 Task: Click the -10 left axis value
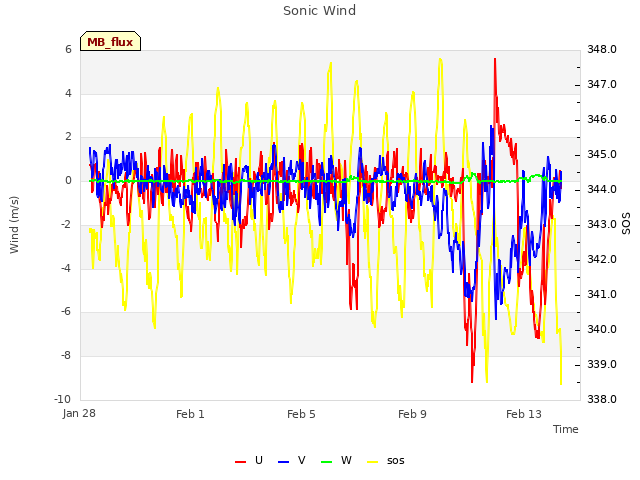coord(62,399)
